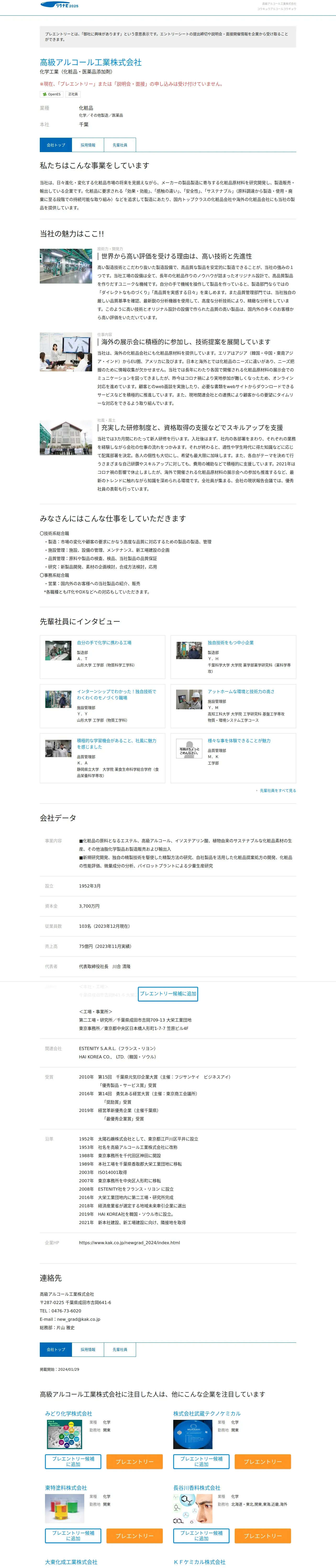Click photo of employee Y.H
The height and width of the screenshot is (1568, 336).
coord(189,651)
